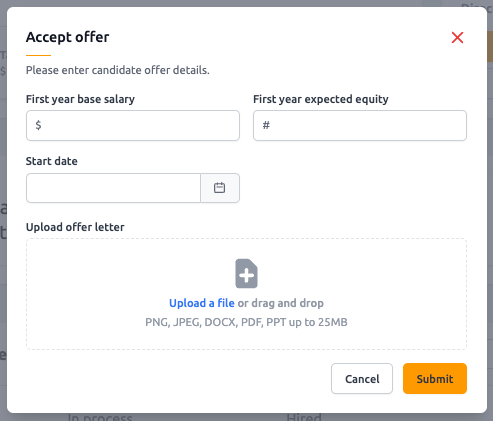Click the hash symbol in equity field

click(x=266, y=125)
